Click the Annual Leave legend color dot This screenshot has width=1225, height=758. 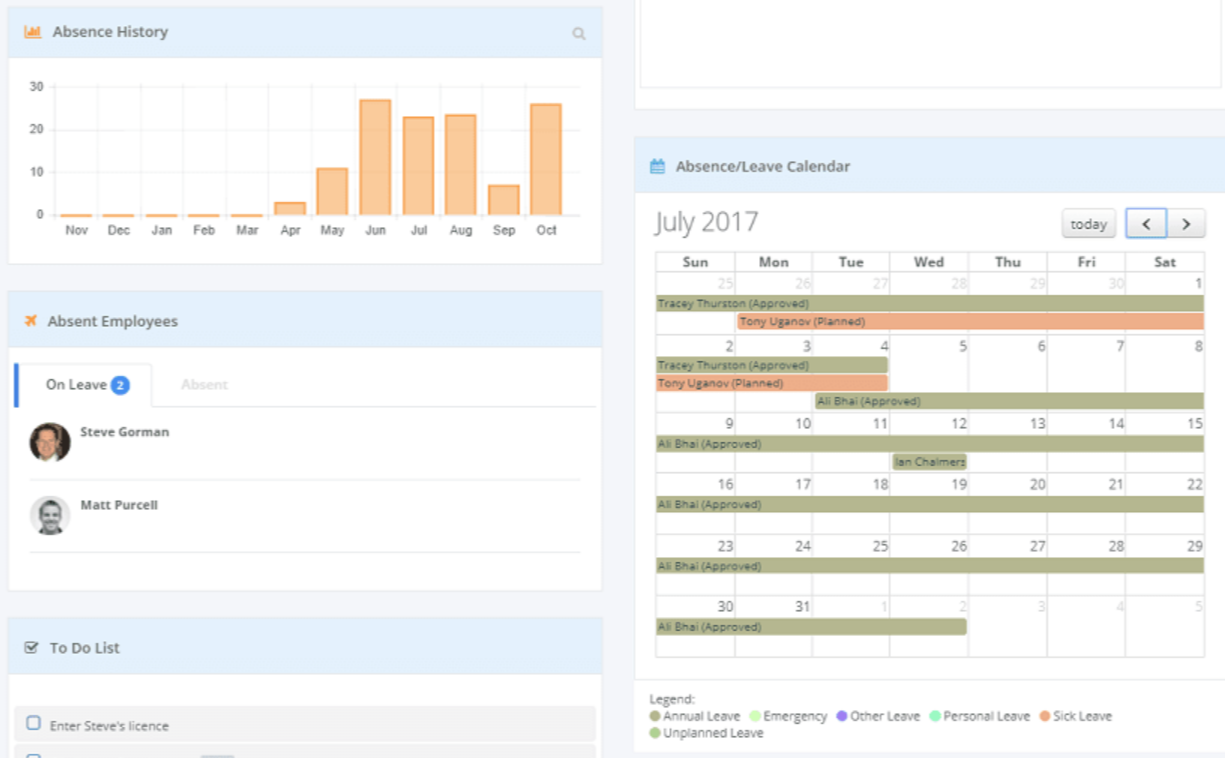(x=655, y=717)
